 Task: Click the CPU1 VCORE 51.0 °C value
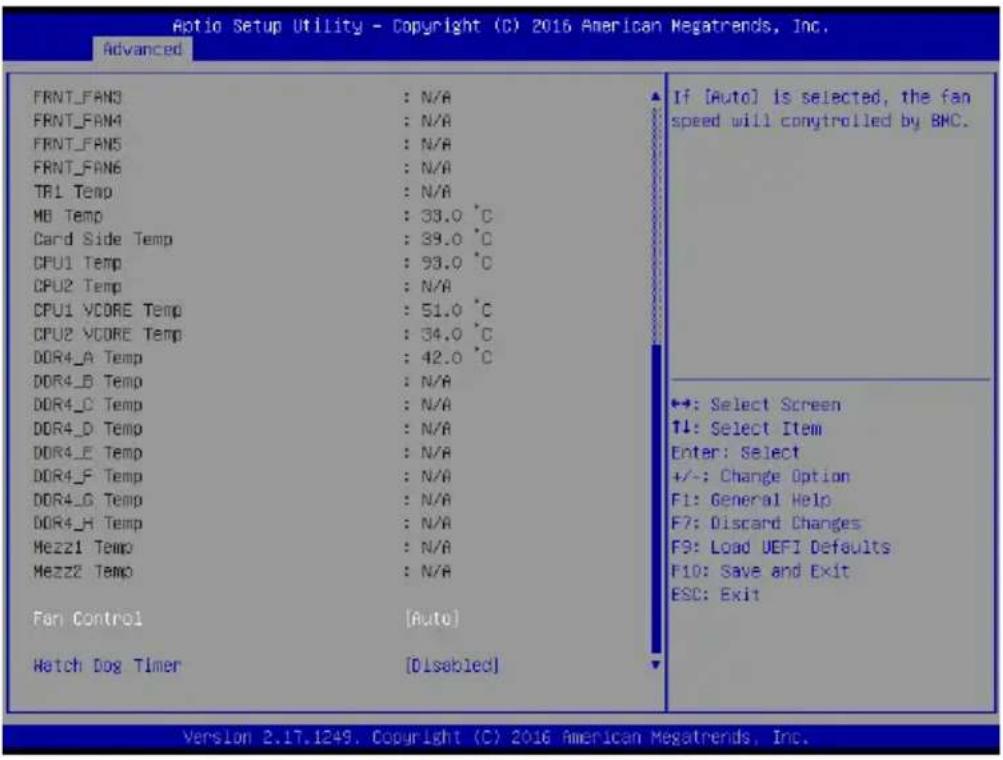tap(457, 310)
